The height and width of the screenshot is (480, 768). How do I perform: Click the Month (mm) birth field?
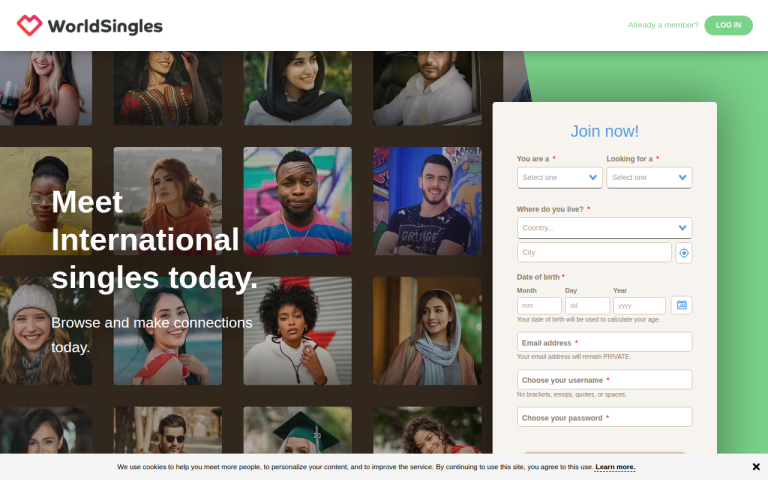tap(539, 306)
